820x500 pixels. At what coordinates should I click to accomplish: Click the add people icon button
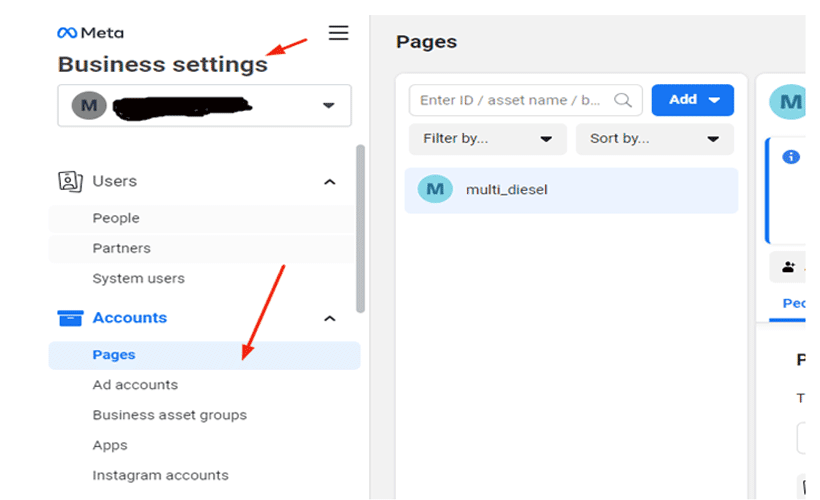tap(790, 267)
